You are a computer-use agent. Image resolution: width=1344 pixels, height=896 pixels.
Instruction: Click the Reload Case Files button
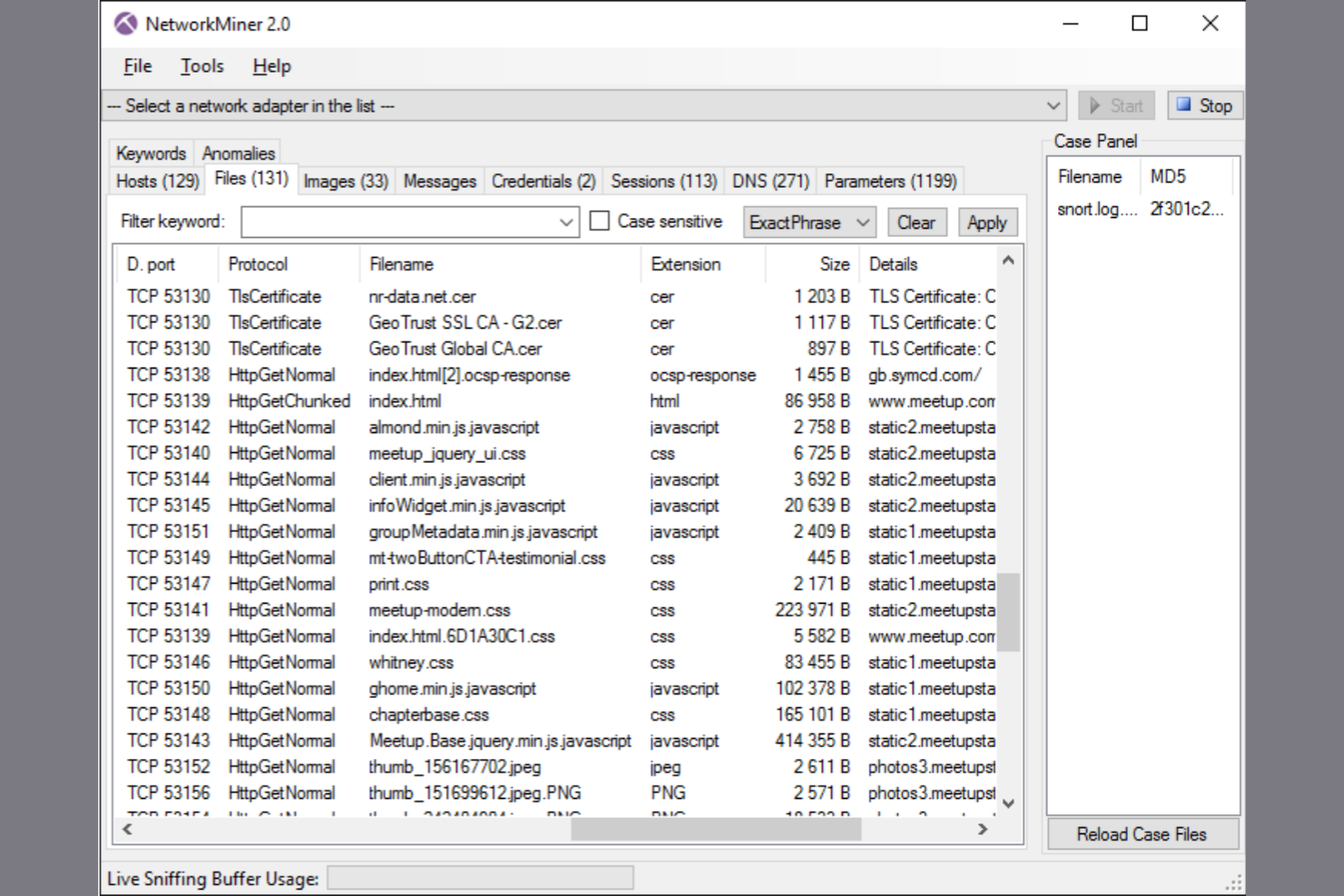coord(1141,834)
